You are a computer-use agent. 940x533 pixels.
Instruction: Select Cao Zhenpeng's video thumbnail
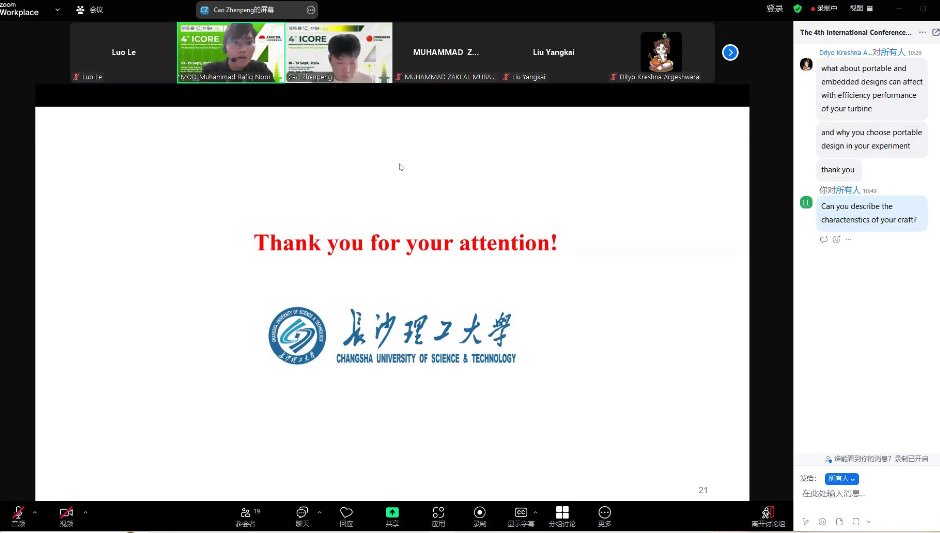pos(338,52)
